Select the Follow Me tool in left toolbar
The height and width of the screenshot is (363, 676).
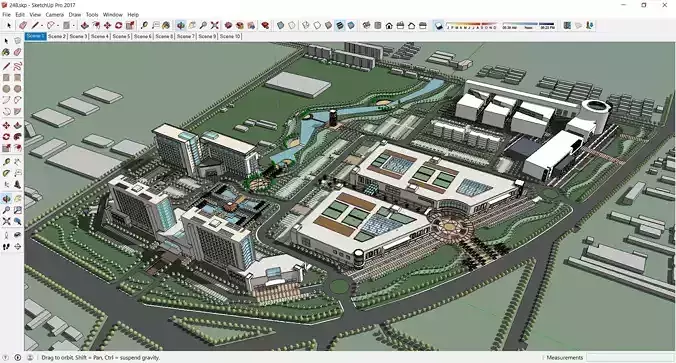tap(17, 137)
